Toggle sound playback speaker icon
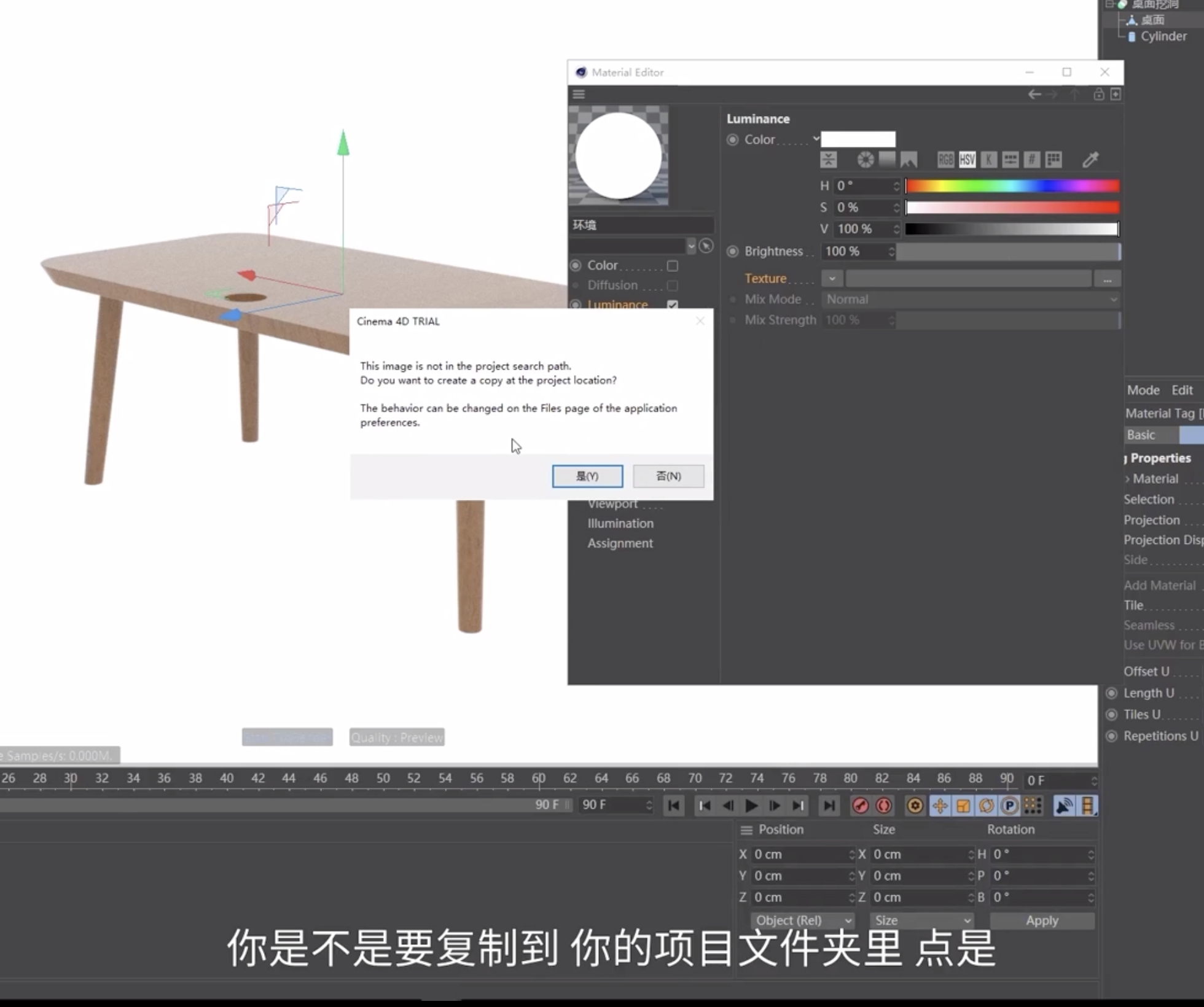Image resolution: width=1204 pixels, height=1007 pixels. pos(1064,806)
